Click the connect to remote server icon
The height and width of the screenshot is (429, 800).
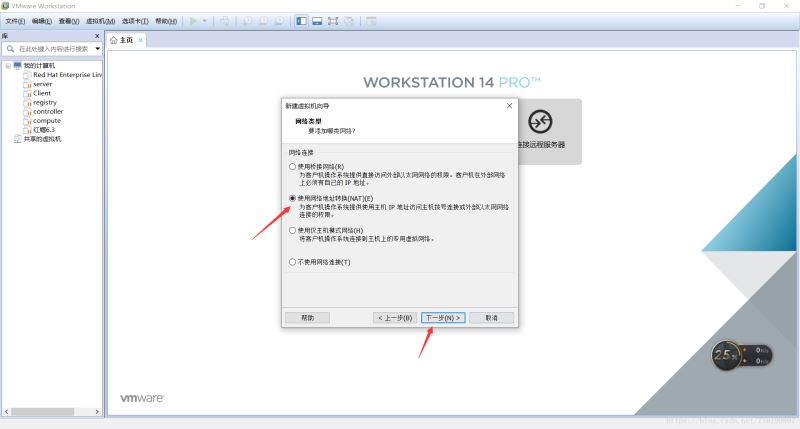(540, 122)
